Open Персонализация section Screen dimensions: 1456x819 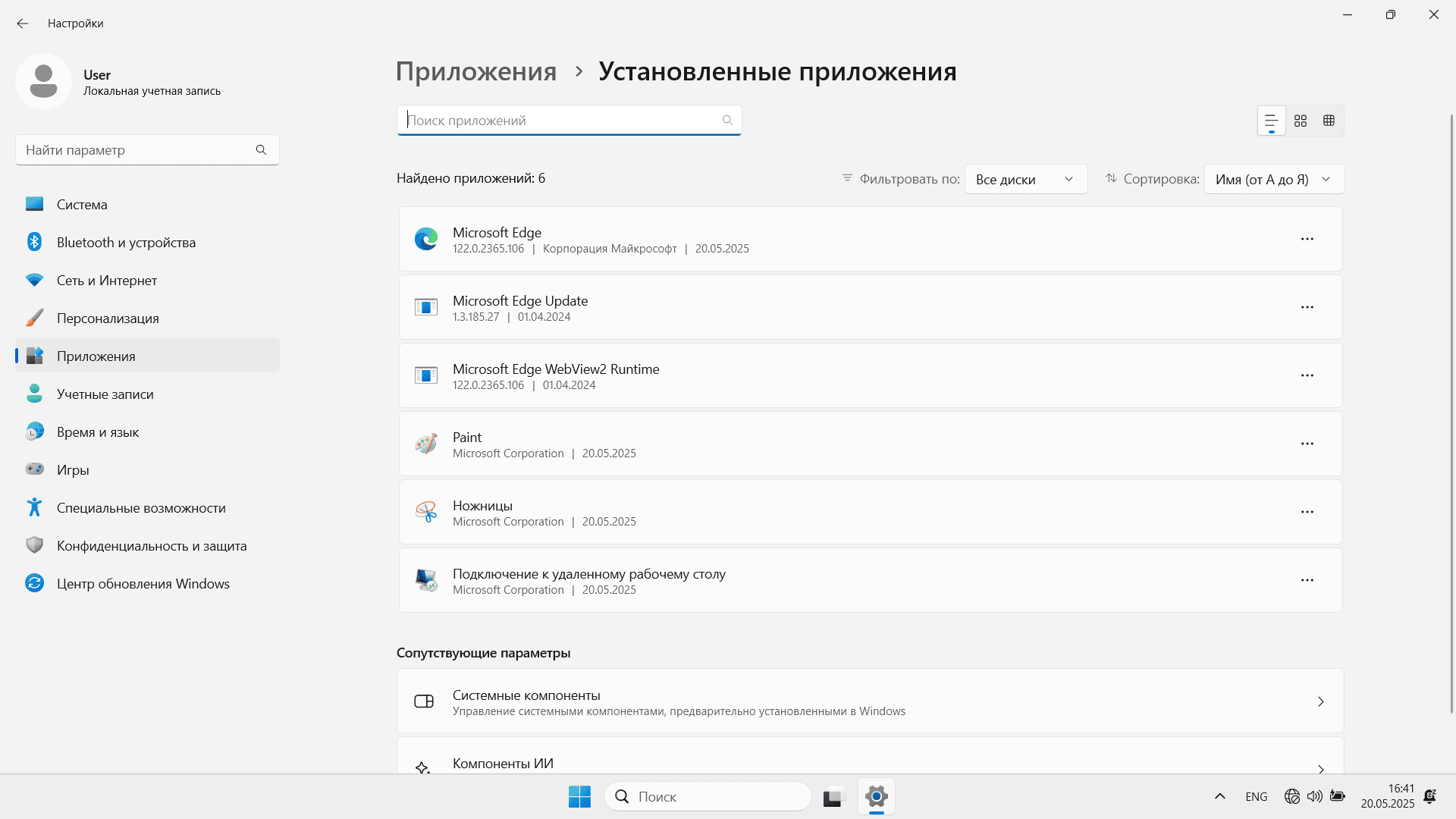(x=147, y=318)
